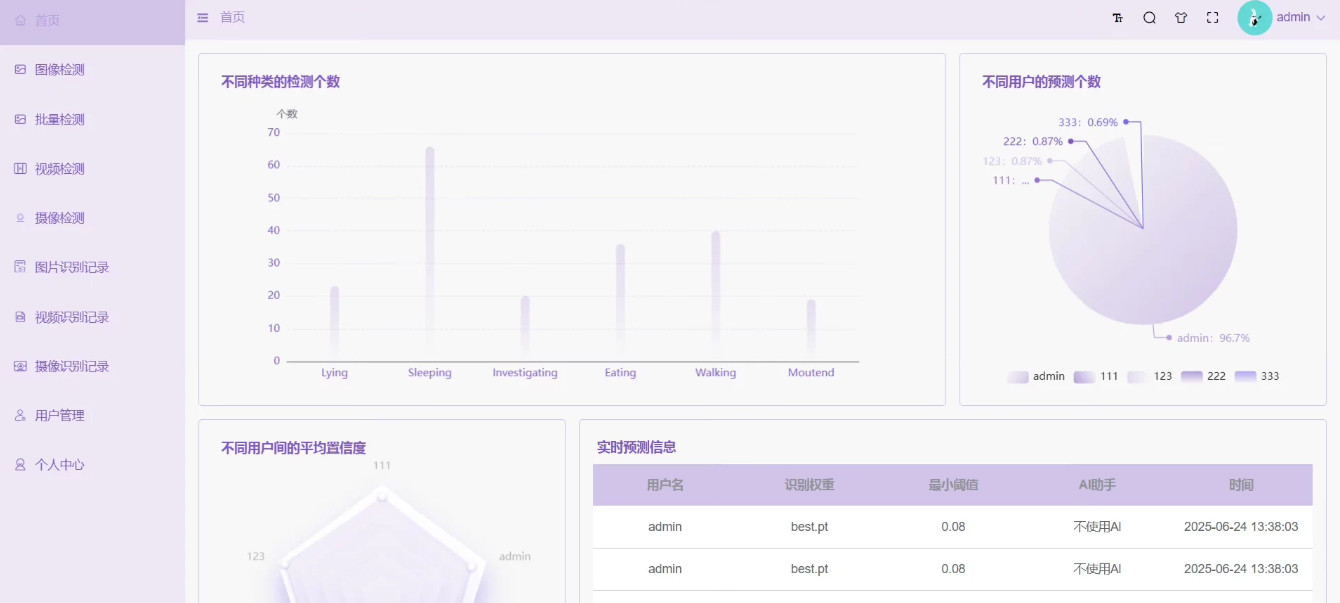
Task: Go to 批量检测 page
Action: (x=92, y=119)
